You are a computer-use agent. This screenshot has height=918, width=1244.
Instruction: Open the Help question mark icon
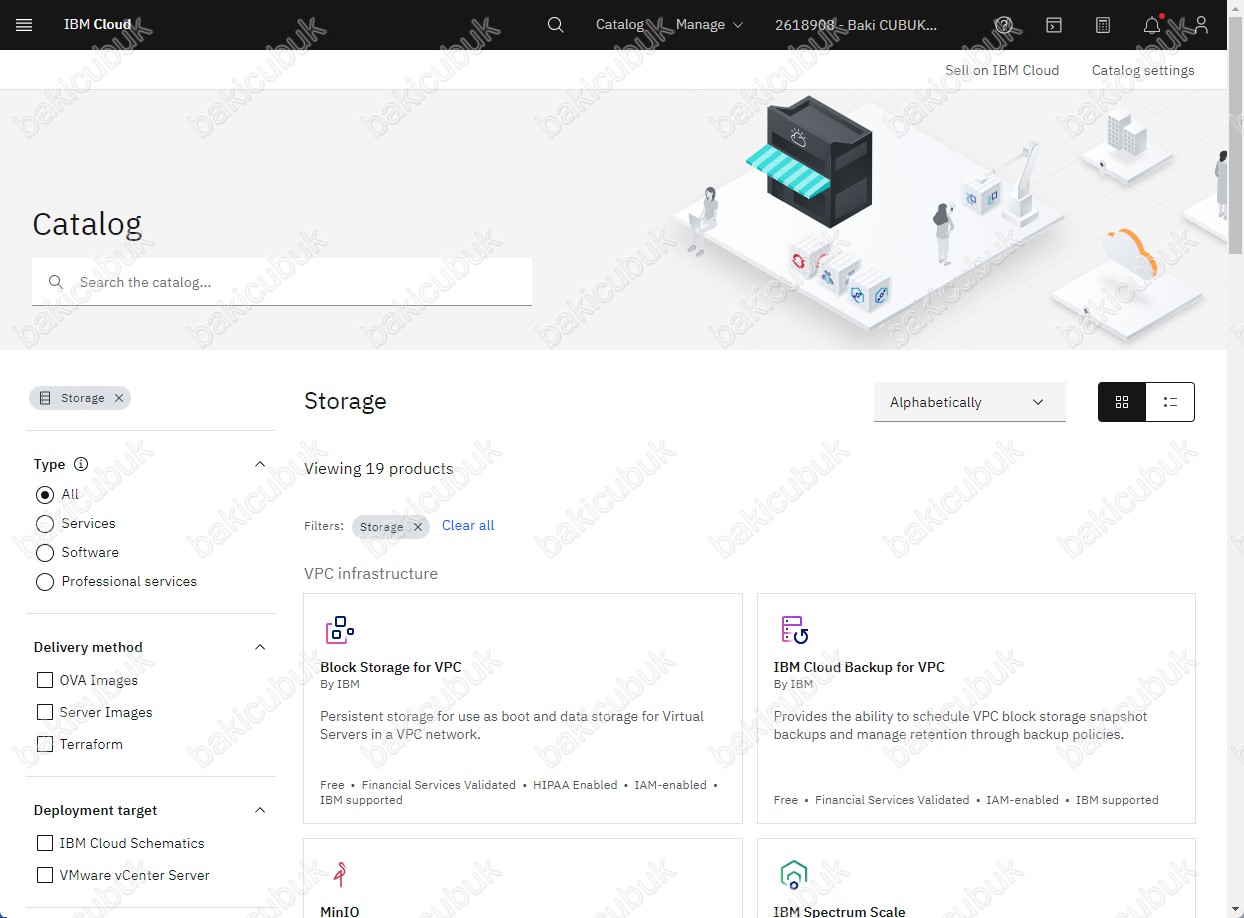click(1004, 25)
